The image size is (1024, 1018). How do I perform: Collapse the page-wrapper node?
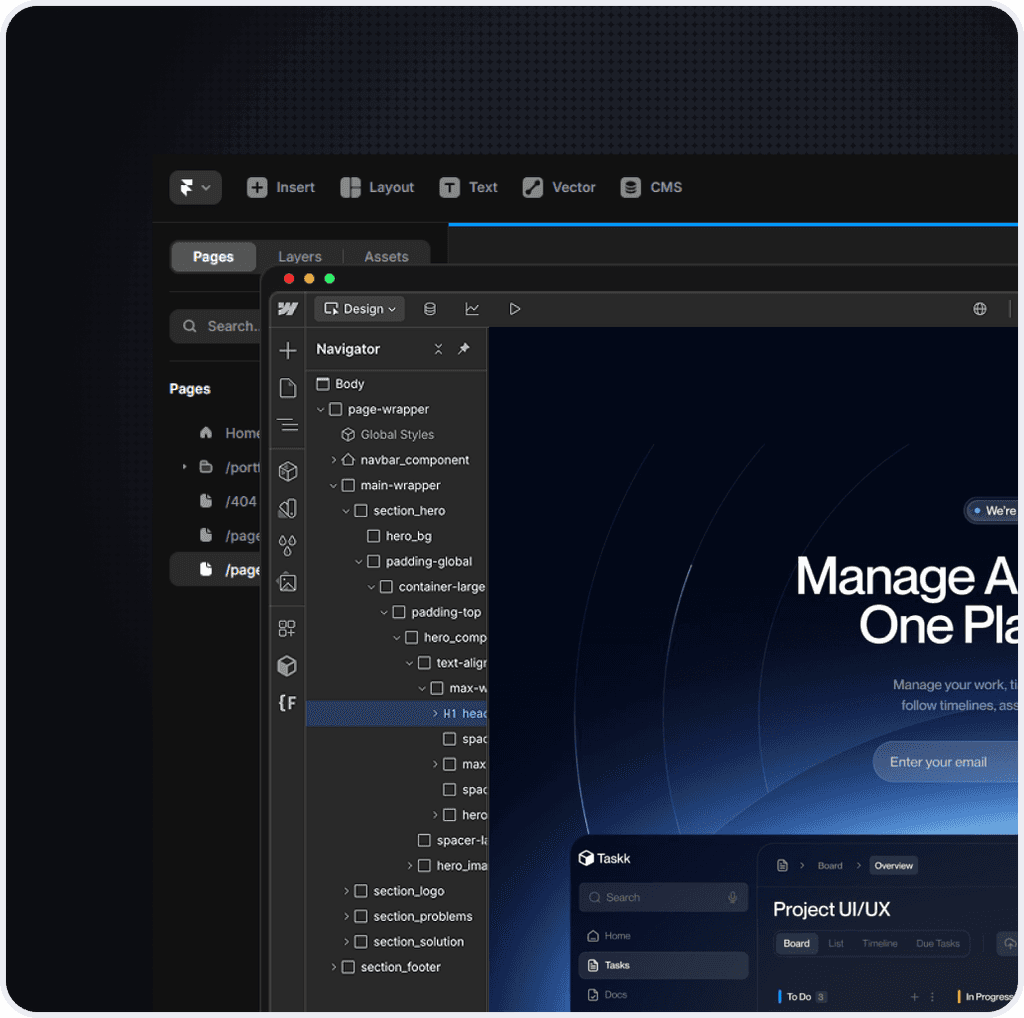pos(321,409)
